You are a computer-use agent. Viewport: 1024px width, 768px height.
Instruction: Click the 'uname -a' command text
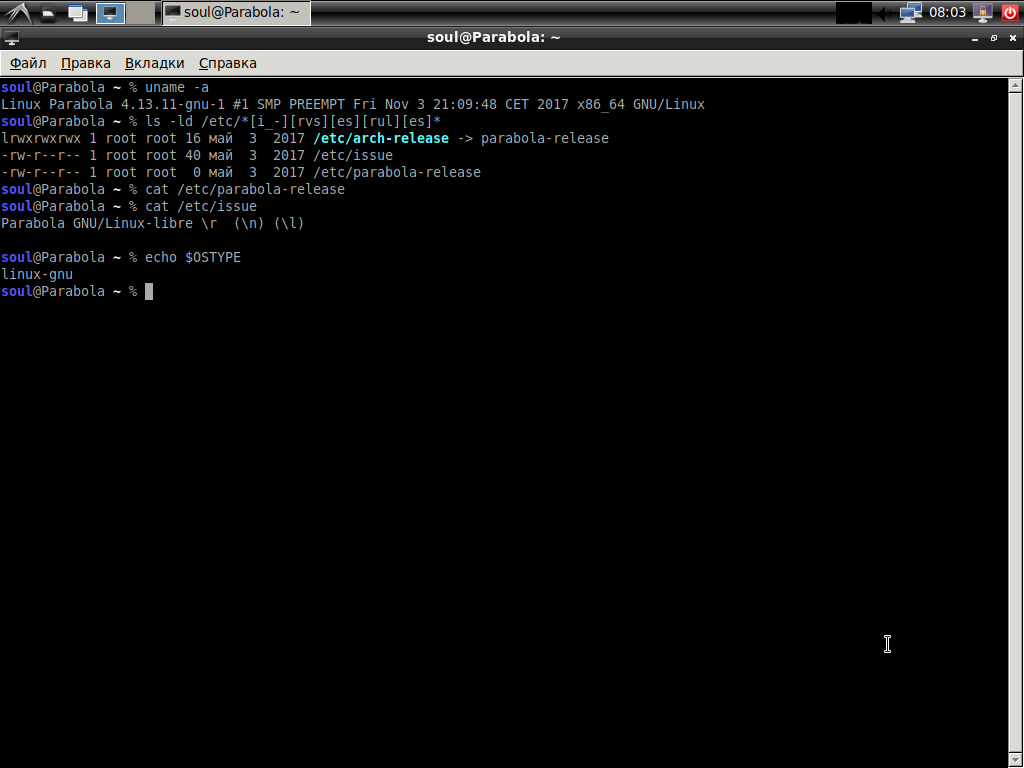tap(177, 88)
